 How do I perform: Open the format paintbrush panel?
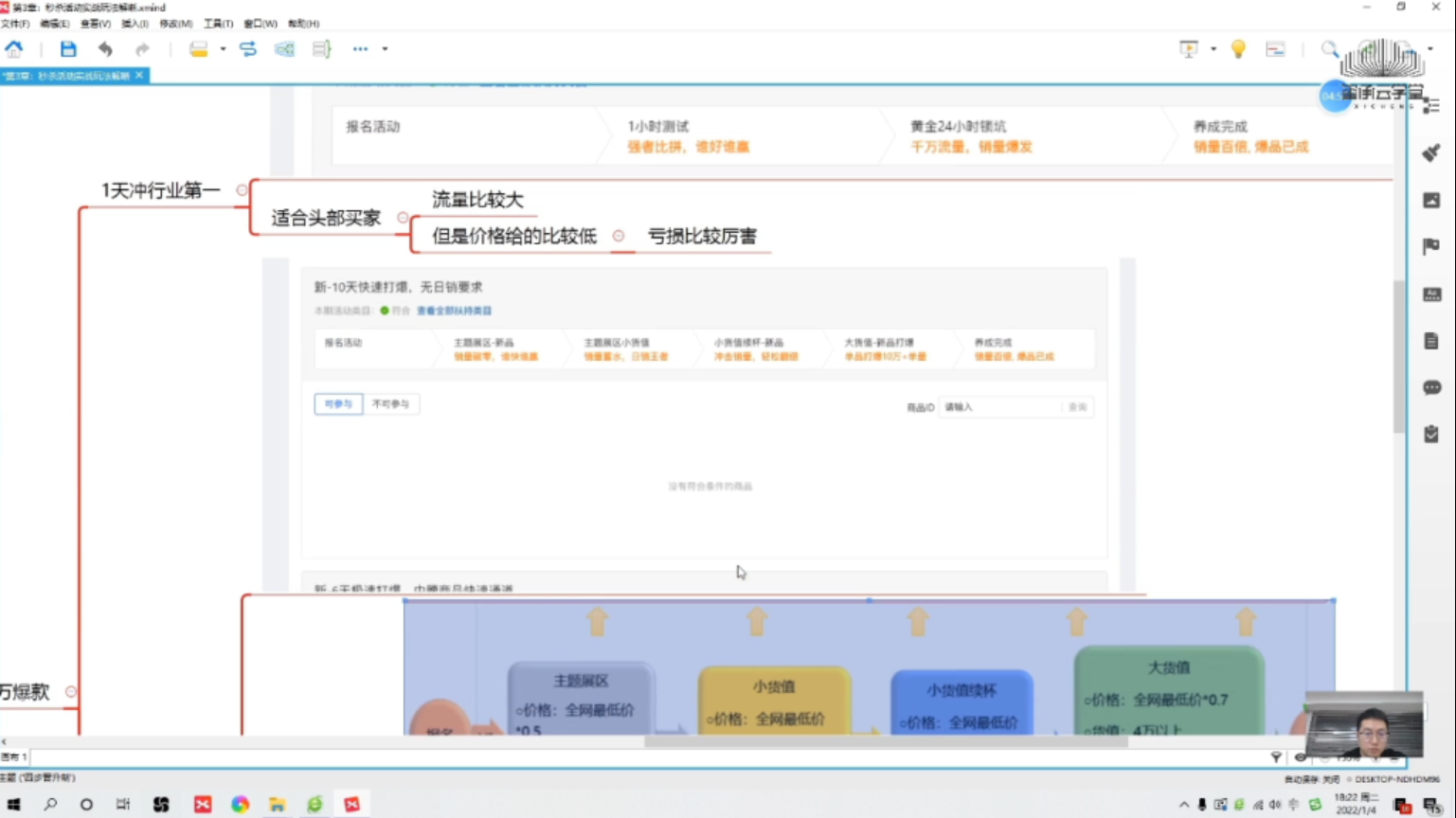coord(1431,152)
